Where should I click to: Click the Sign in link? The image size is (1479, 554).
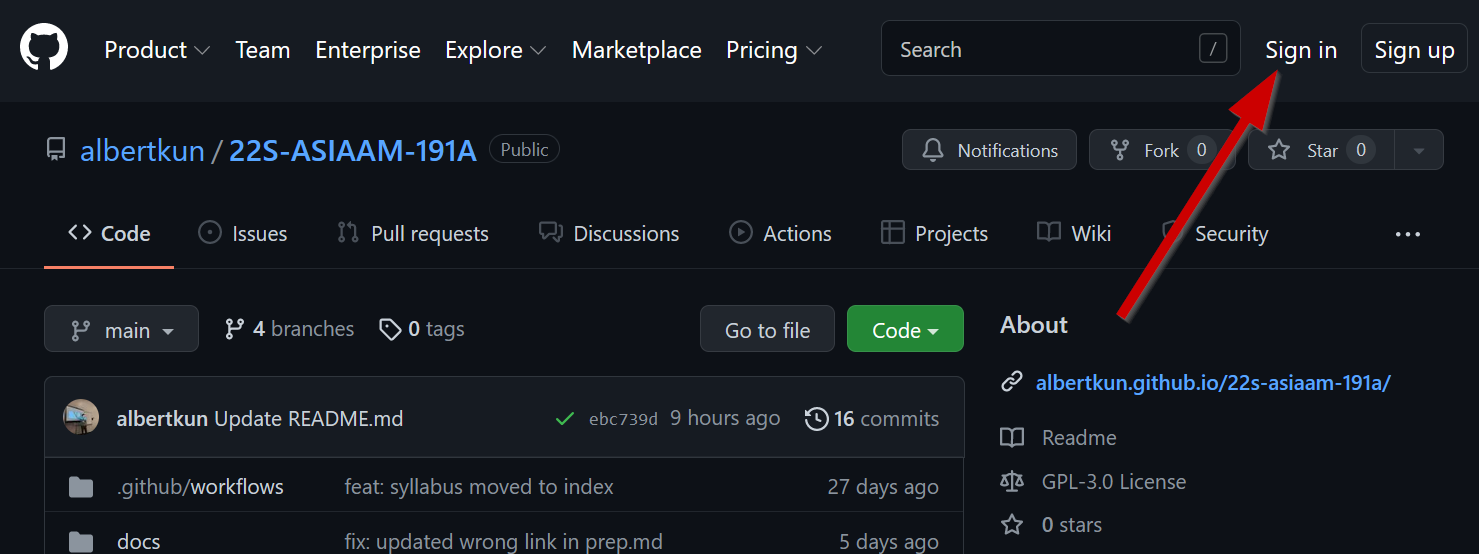click(1300, 50)
